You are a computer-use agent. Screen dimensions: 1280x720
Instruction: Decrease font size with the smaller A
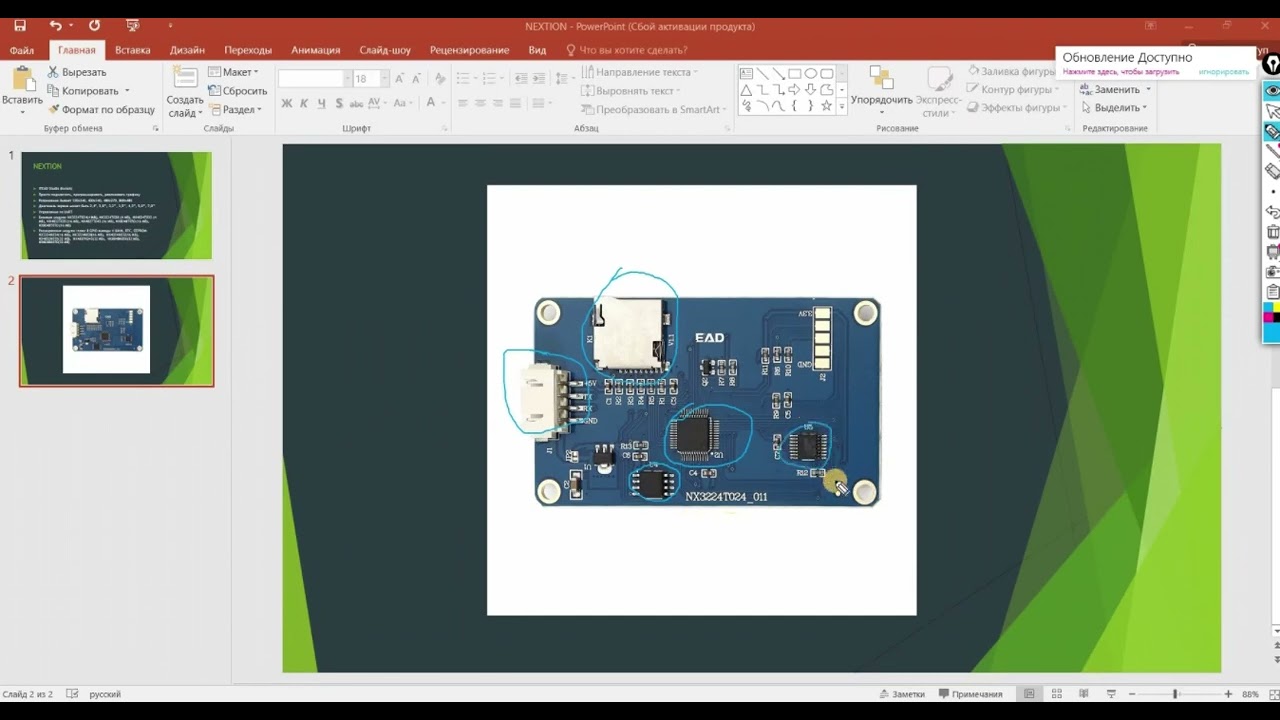click(416, 78)
